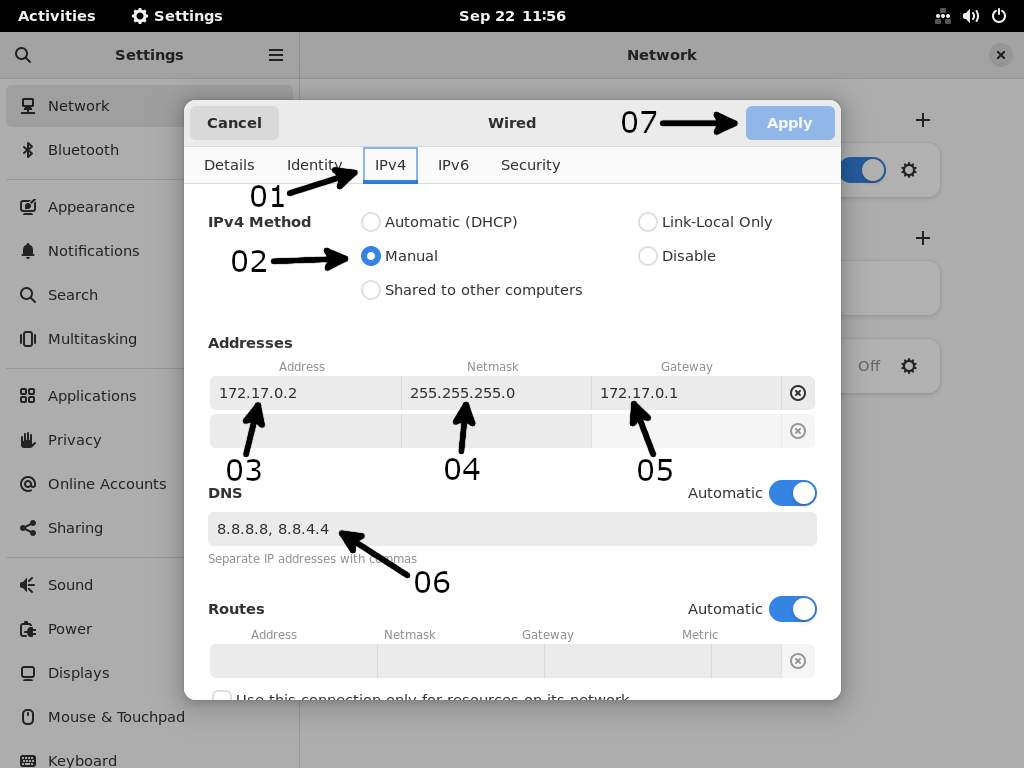Click the search magnifier in Settings sidebar
The width and height of the screenshot is (1024, 768).
[x=22, y=55]
